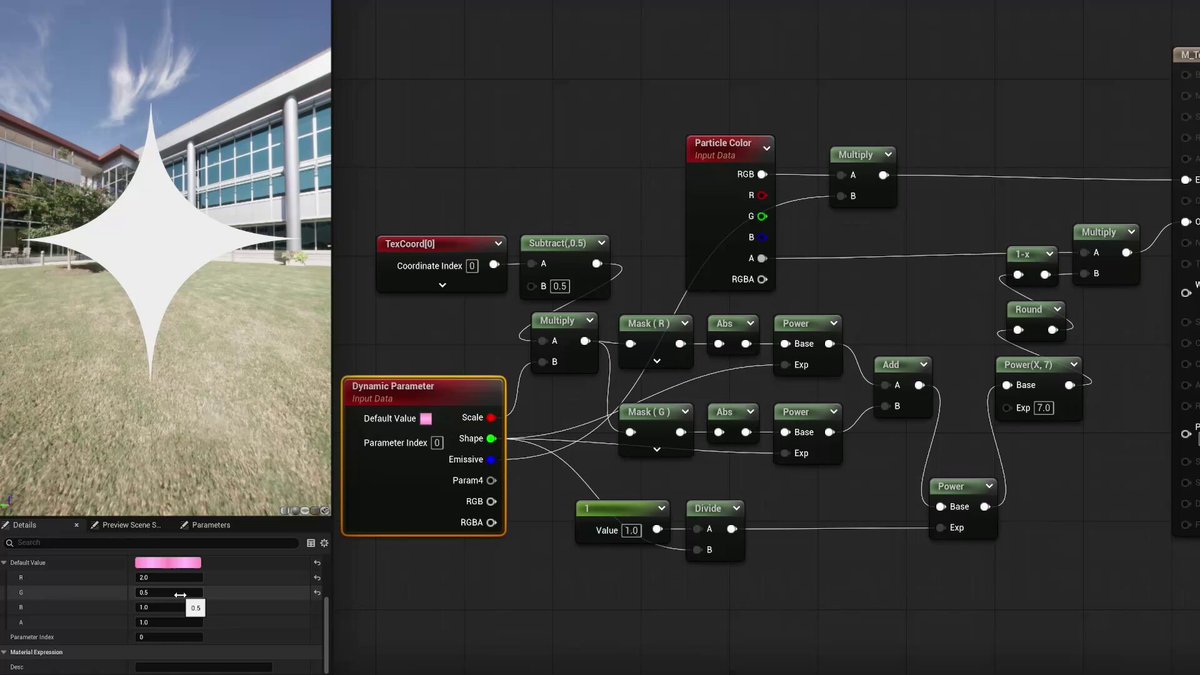Edit Subtract node B value 0.5
This screenshot has width=1200, height=675.
(x=560, y=286)
